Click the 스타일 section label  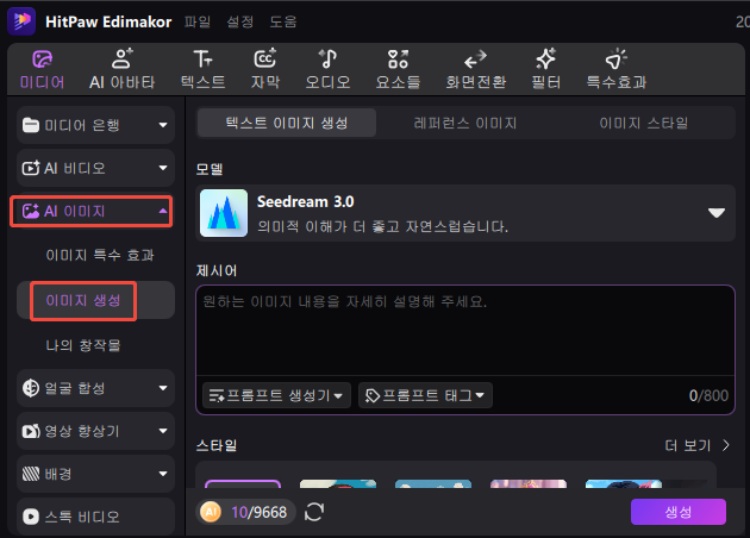(217, 446)
